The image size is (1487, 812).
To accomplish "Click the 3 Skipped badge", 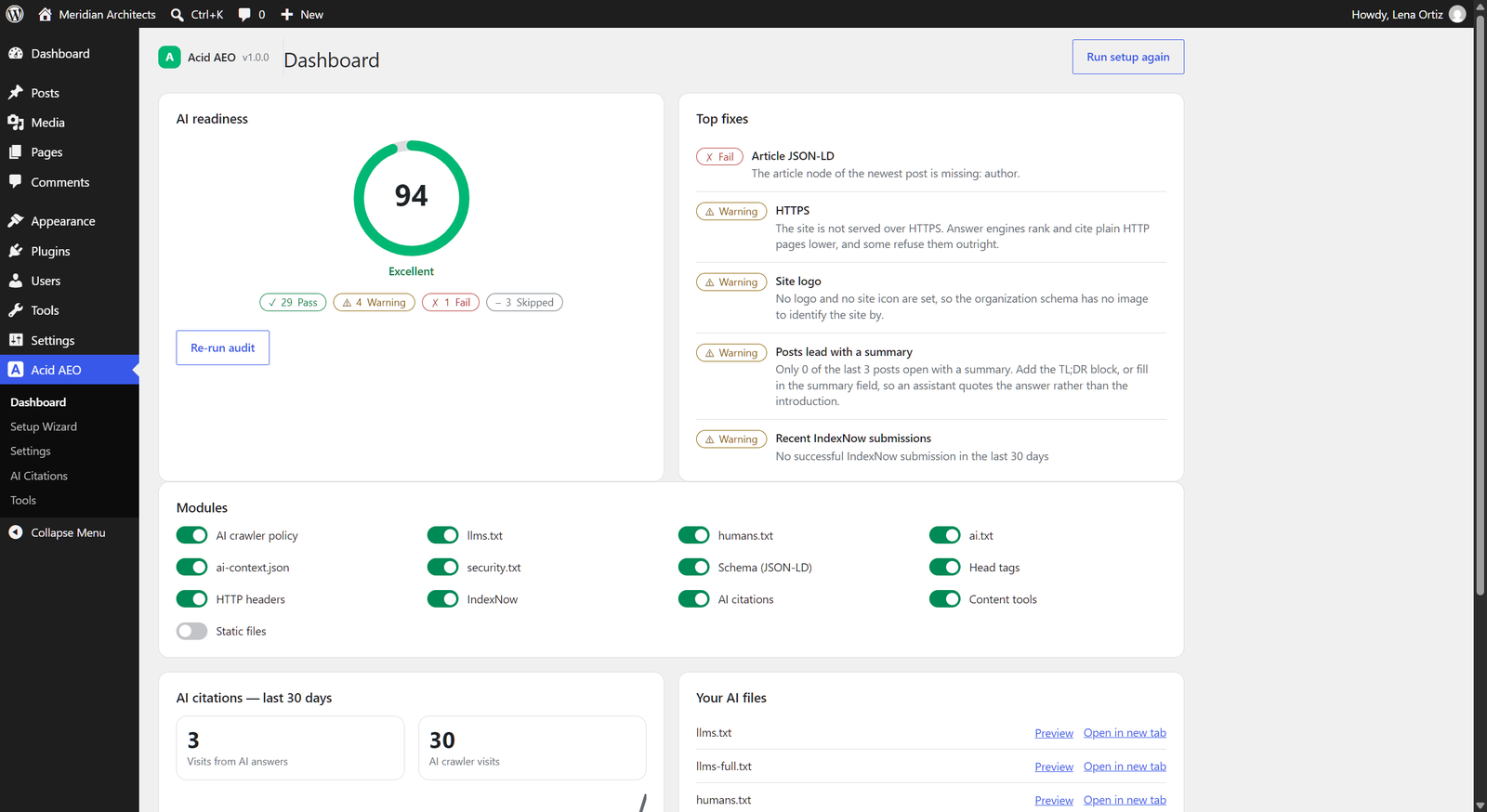I will pyautogui.click(x=524, y=302).
